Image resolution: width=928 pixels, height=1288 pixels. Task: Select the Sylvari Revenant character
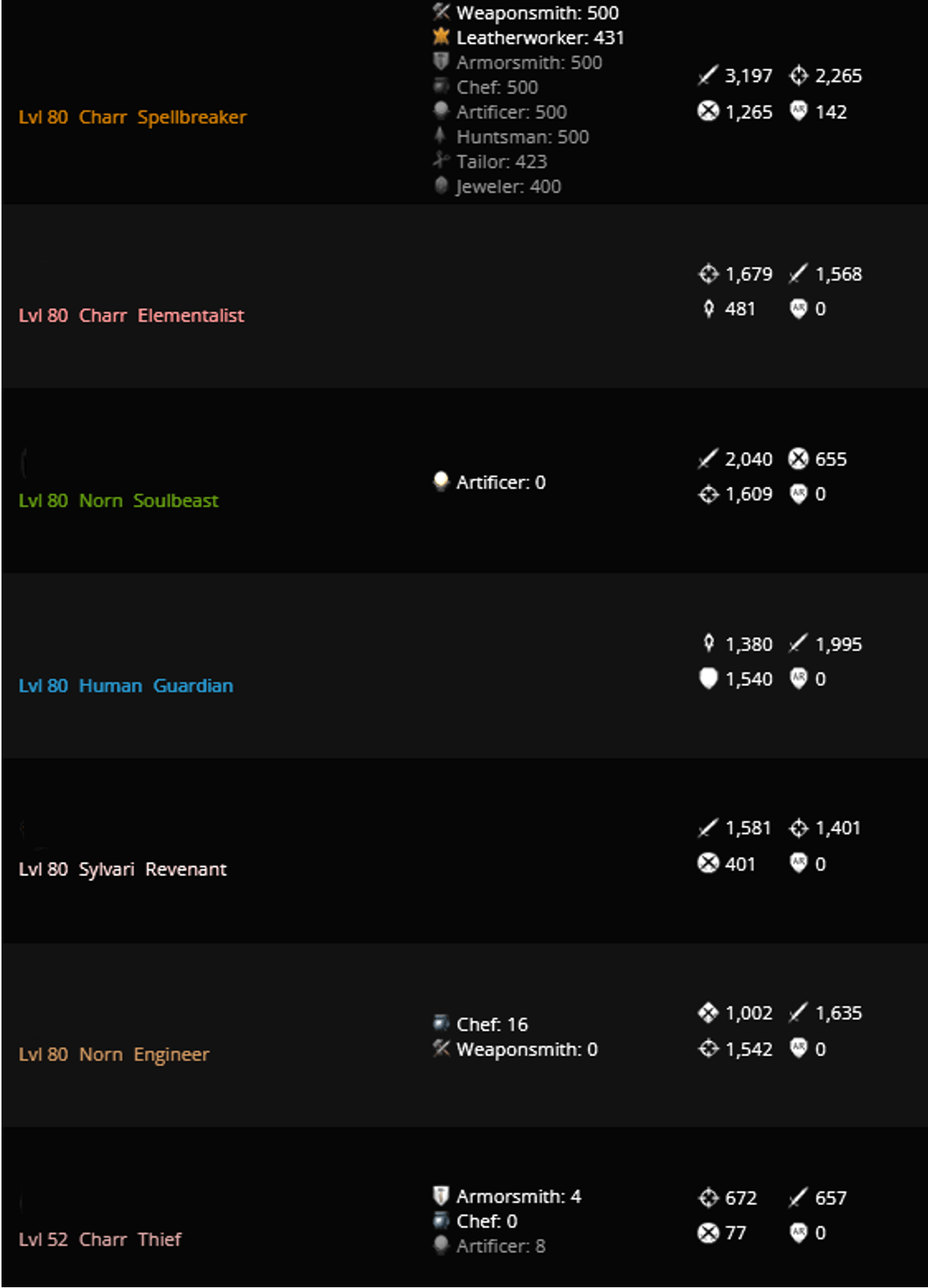(x=122, y=869)
